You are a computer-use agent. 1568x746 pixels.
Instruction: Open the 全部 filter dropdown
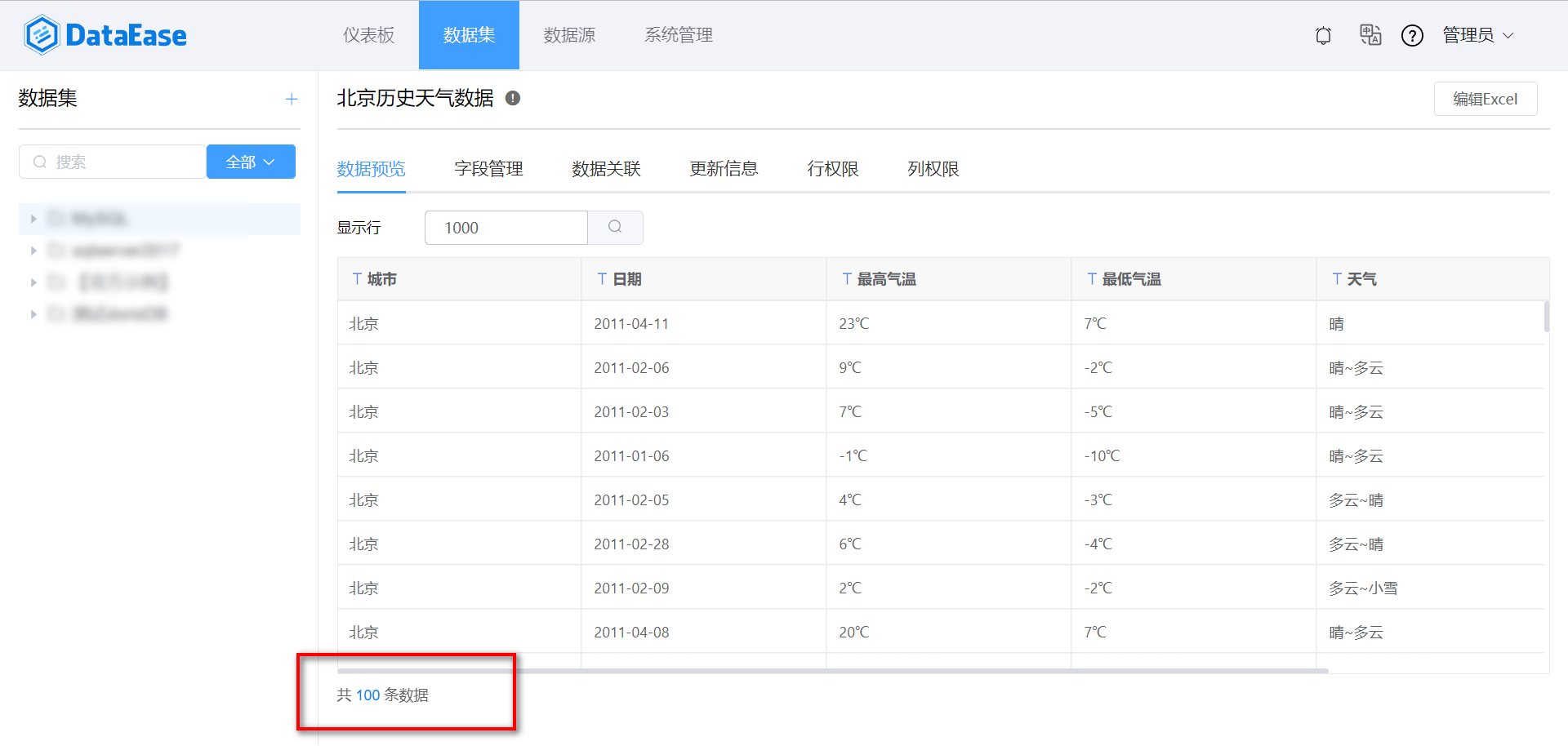pyautogui.click(x=251, y=162)
